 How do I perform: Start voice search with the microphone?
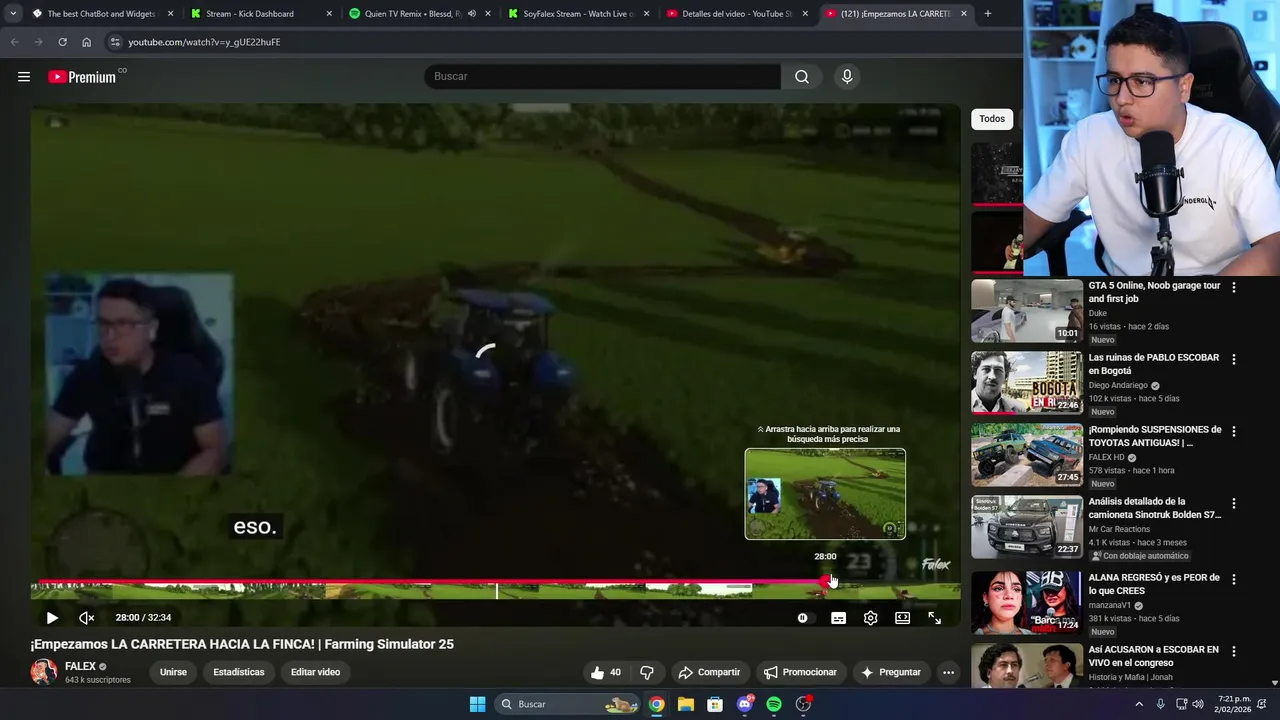click(847, 77)
